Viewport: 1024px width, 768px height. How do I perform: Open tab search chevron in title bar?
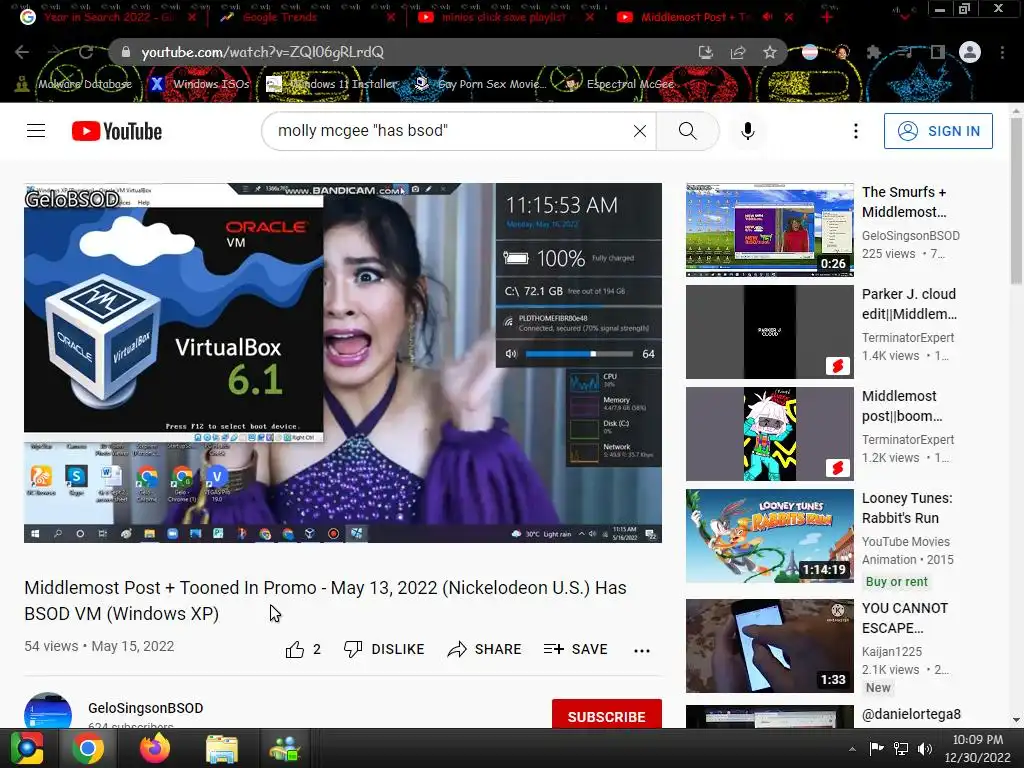click(x=904, y=16)
